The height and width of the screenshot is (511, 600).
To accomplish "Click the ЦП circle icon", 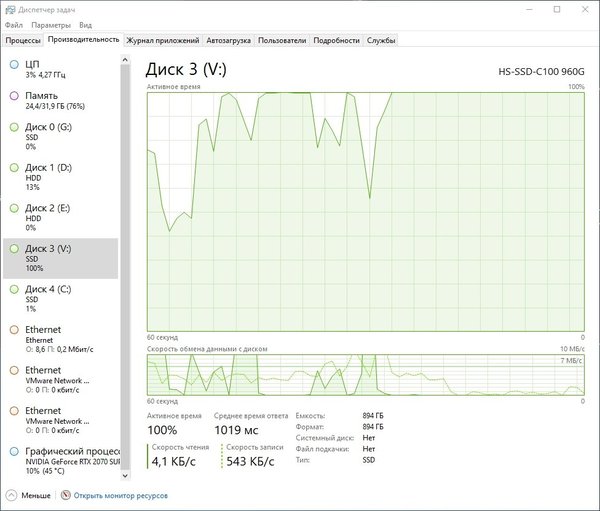I will click(x=14, y=64).
